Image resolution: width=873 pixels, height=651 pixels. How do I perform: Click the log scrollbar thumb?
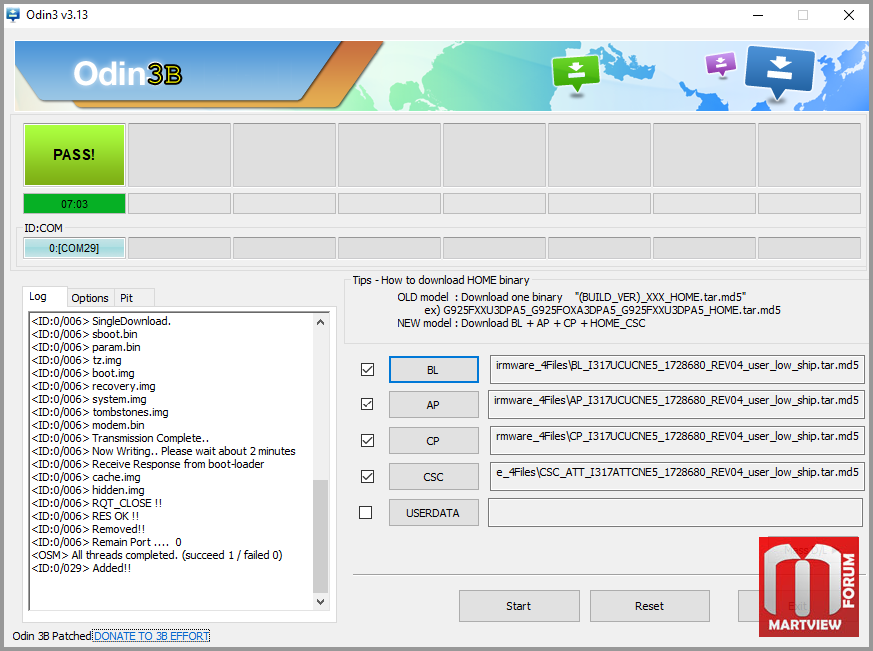[320, 536]
